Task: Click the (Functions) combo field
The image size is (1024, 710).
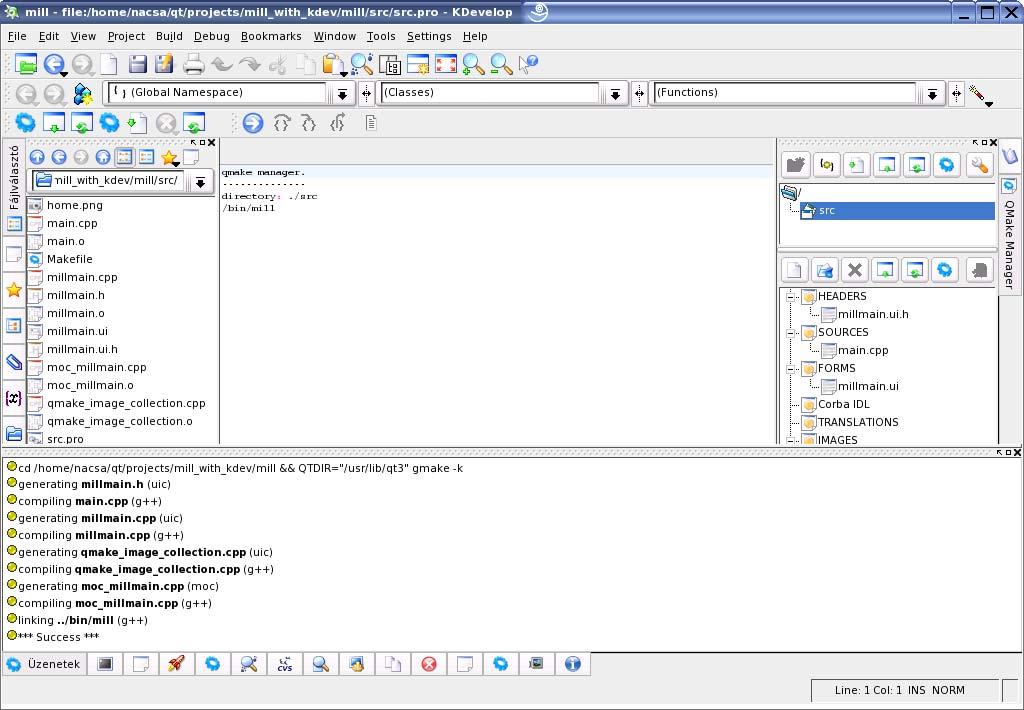Action: [786, 93]
